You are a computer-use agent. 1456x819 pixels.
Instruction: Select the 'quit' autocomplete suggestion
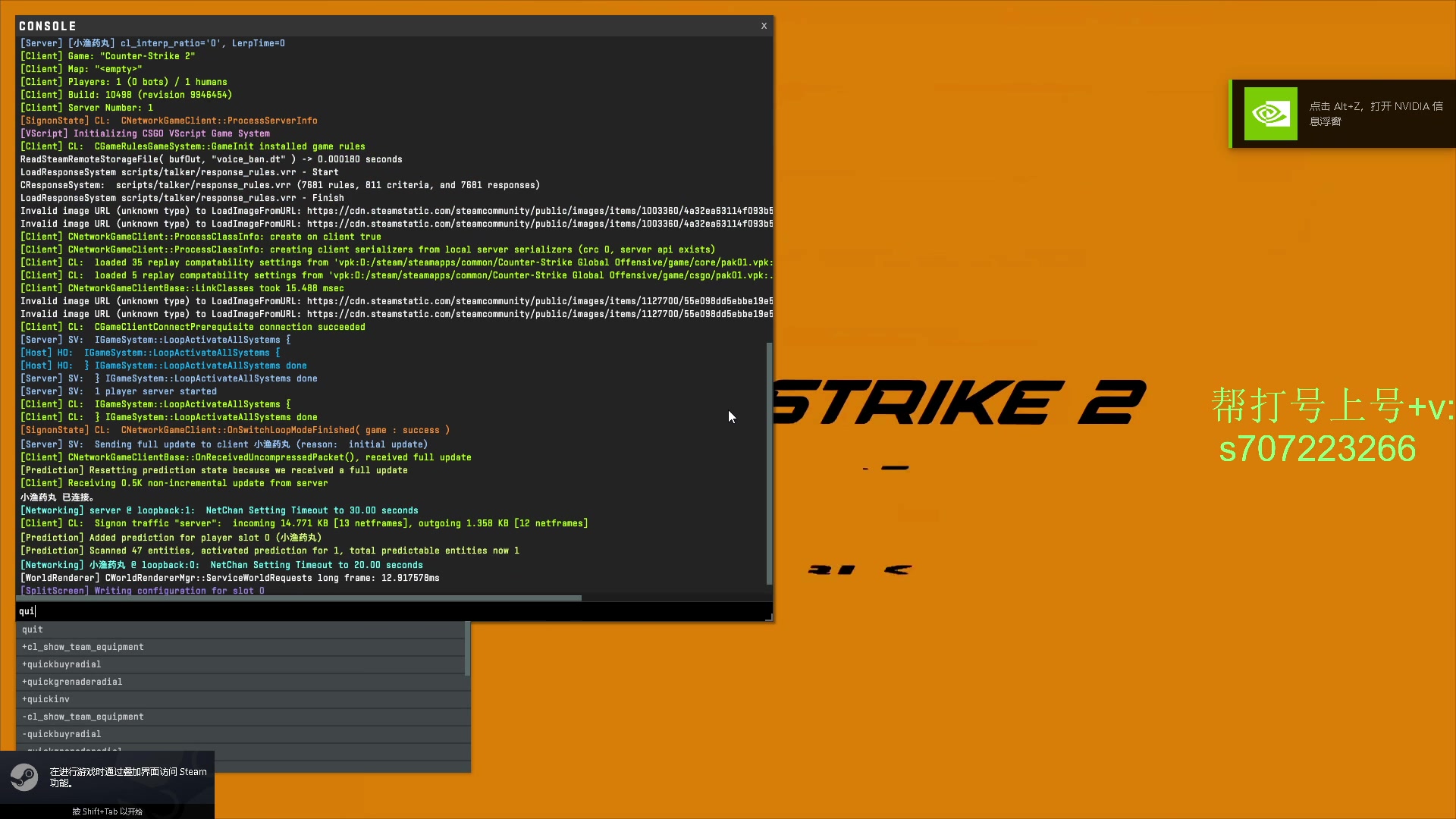tap(240, 629)
